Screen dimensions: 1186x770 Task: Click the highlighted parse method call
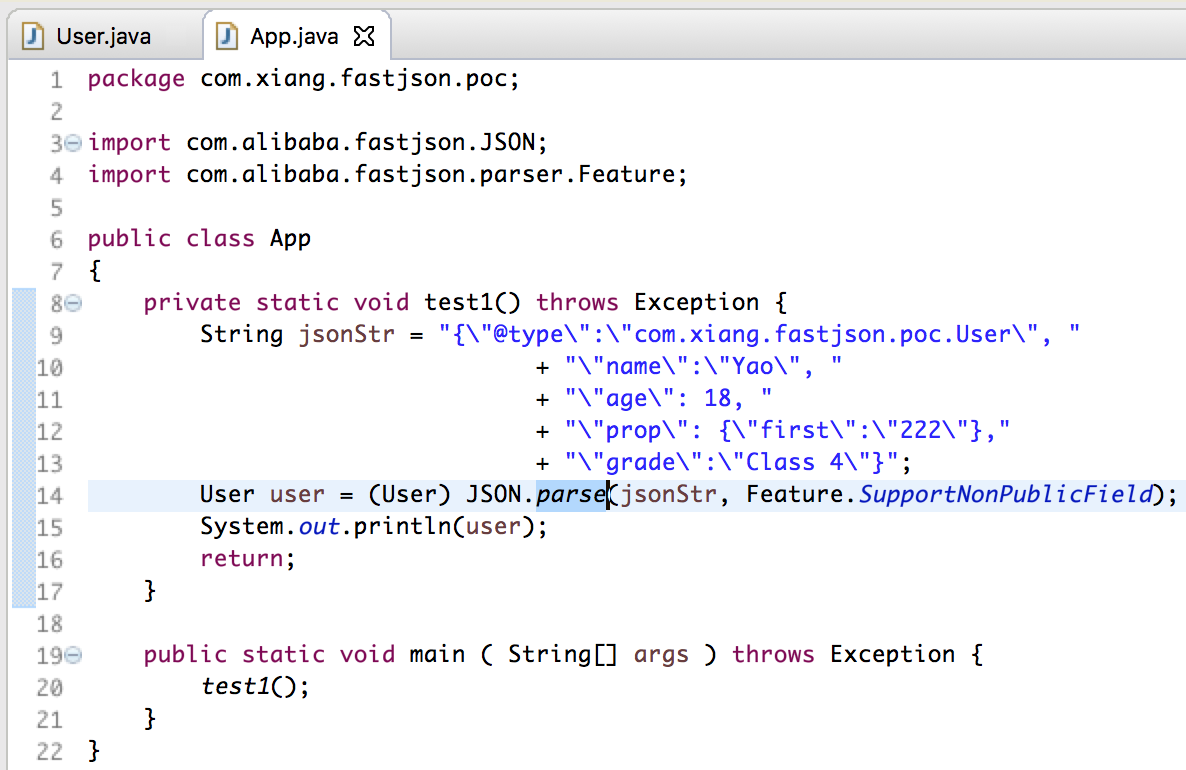click(x=571, y=495)
